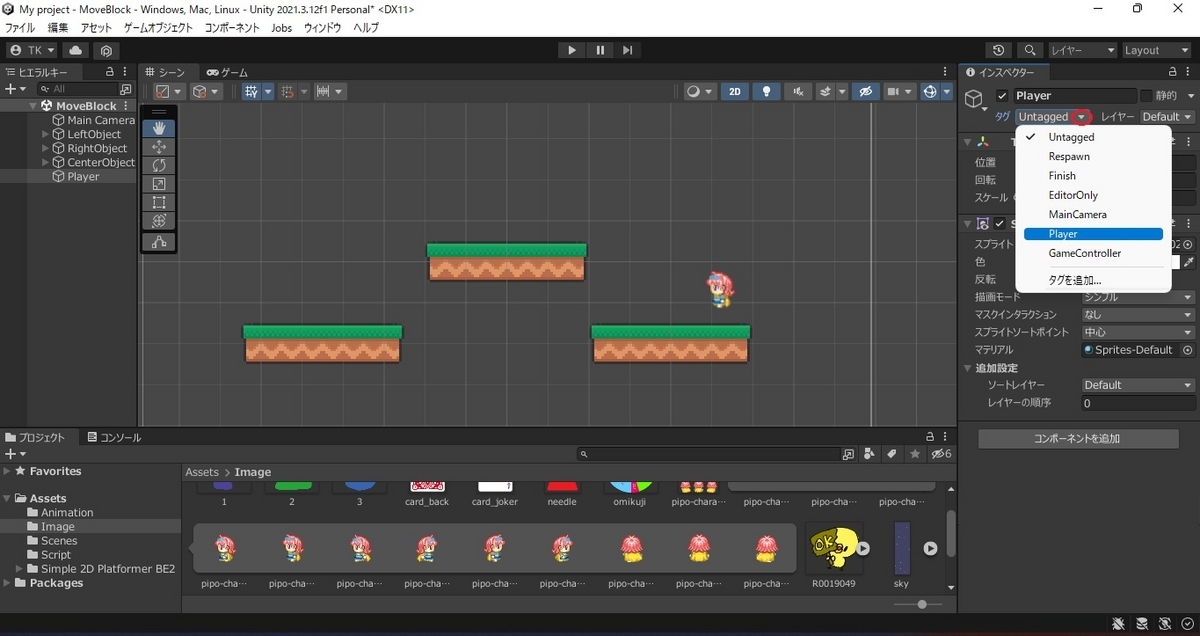
Task: Open the top レイヤー layers dropdown
Action: click(x=1082, y=50)
